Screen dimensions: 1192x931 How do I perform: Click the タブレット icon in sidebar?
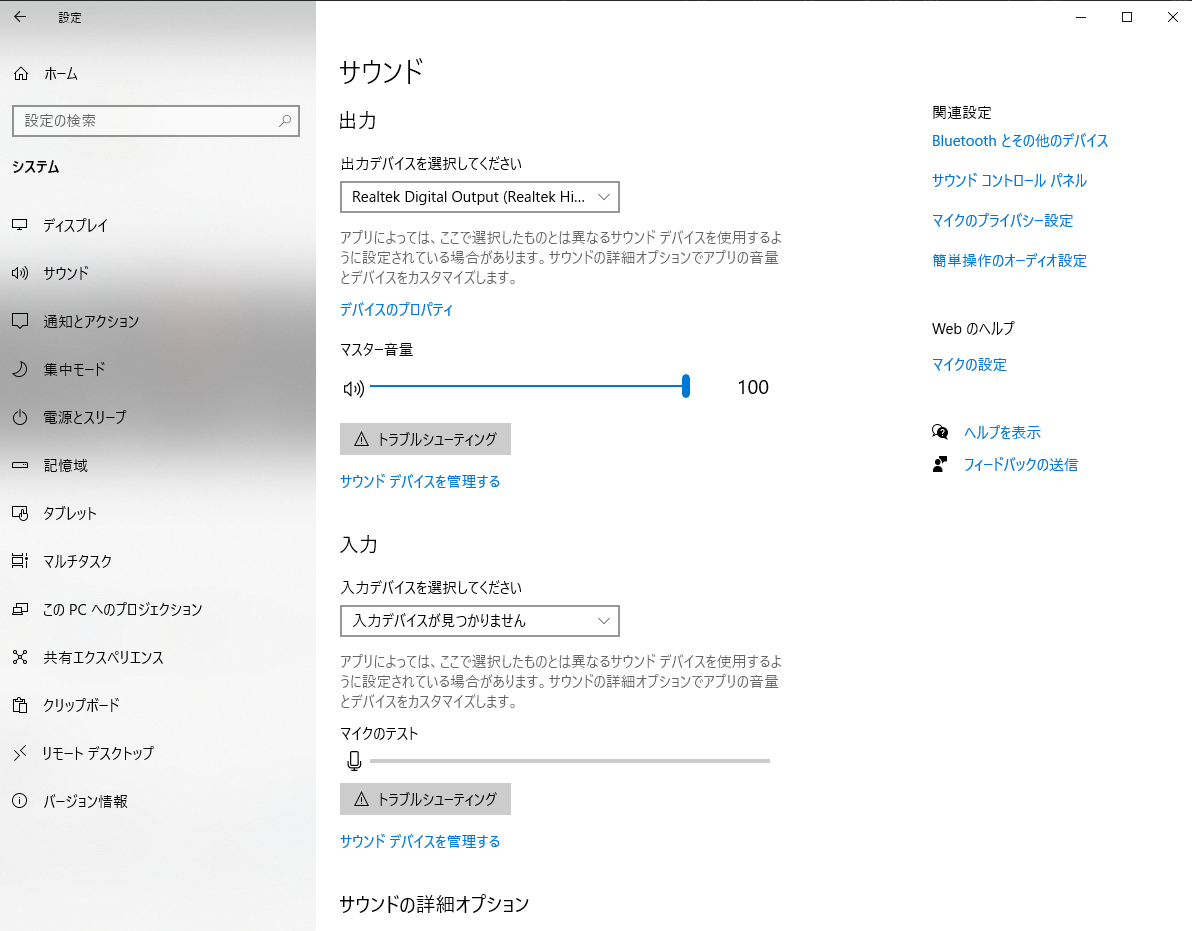point(22,513)
